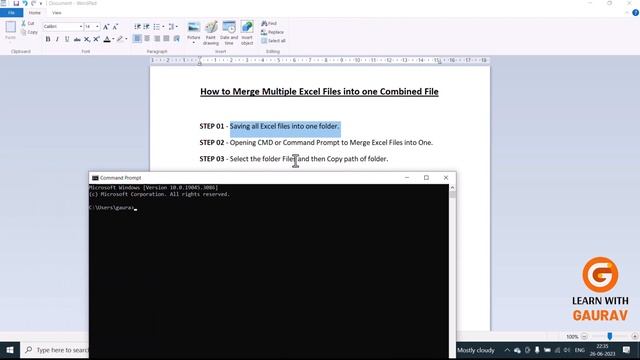The height and width of the screenshot is (360, 640).
Task: Open WordPad help icon
Action: coord(636,13)
